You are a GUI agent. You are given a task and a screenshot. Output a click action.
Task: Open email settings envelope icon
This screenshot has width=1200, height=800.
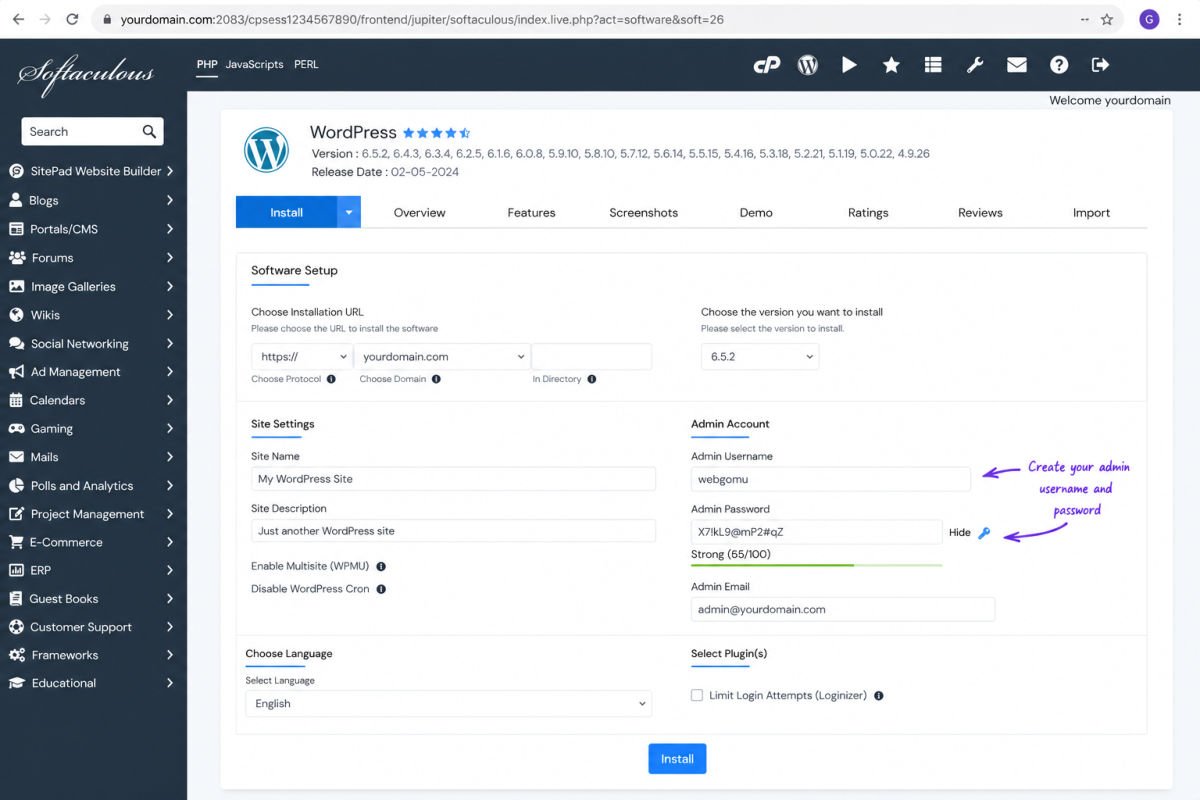[x=1017, y=65]
